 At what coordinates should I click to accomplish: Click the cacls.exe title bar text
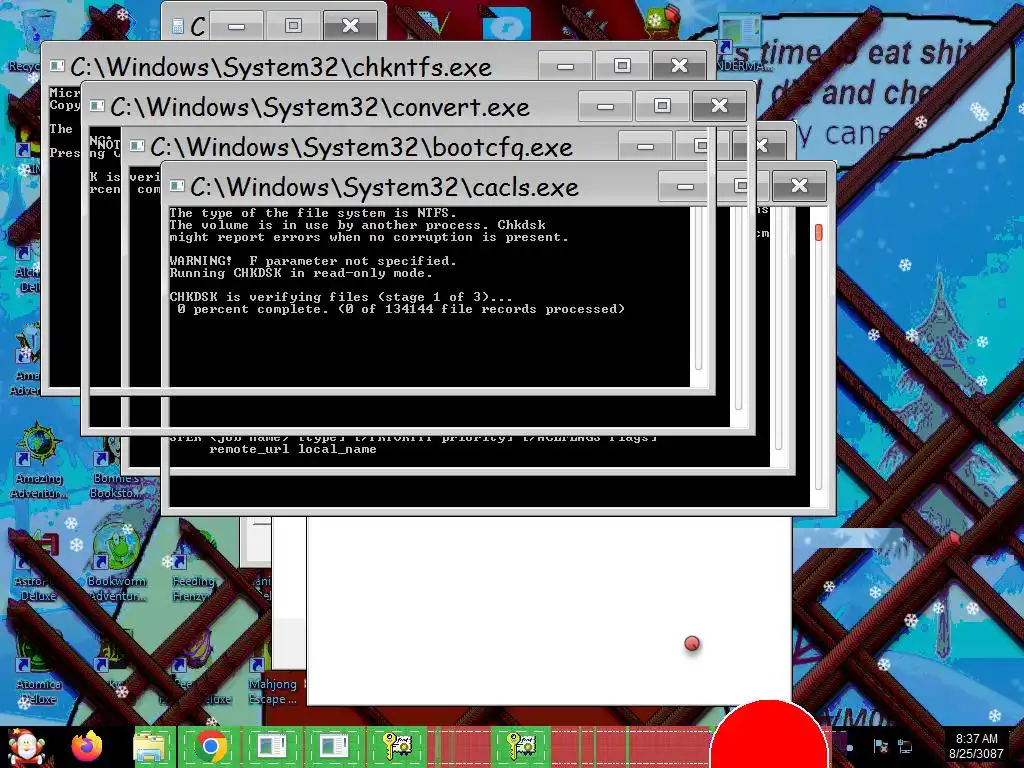(x=384, y=187)
